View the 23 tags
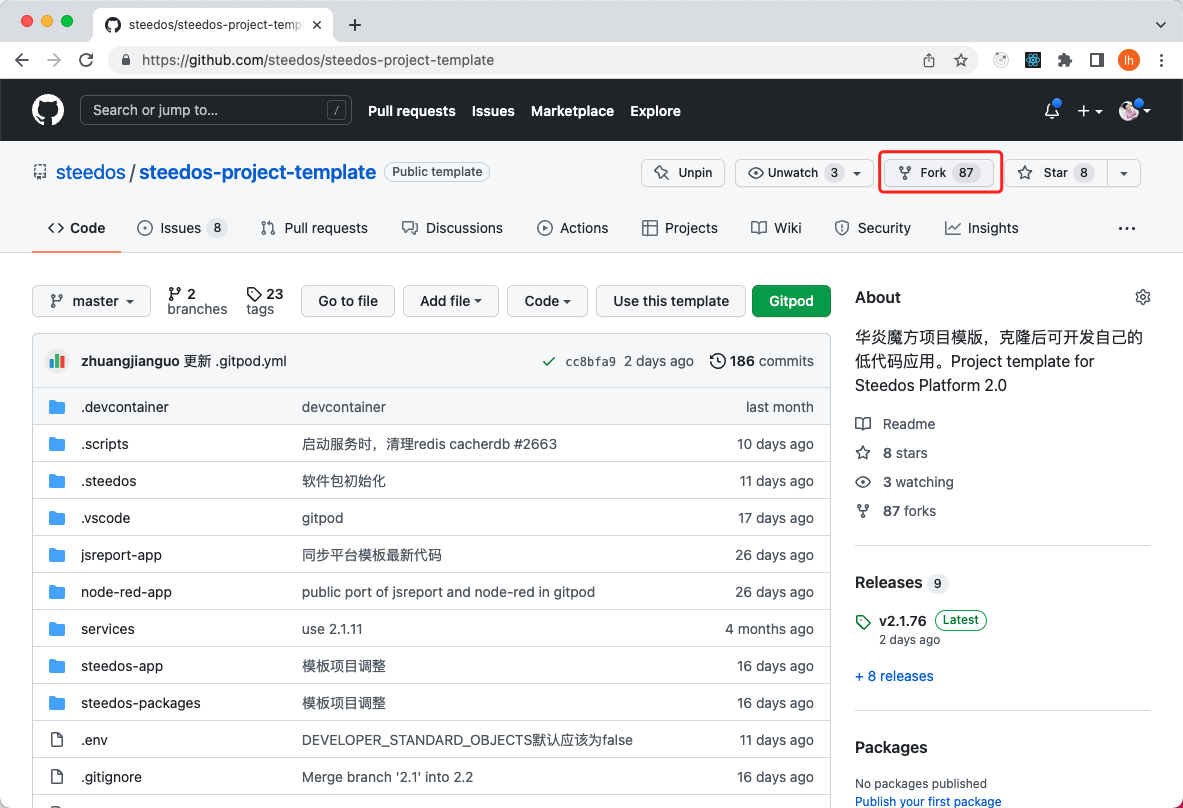 pos(264,301)
